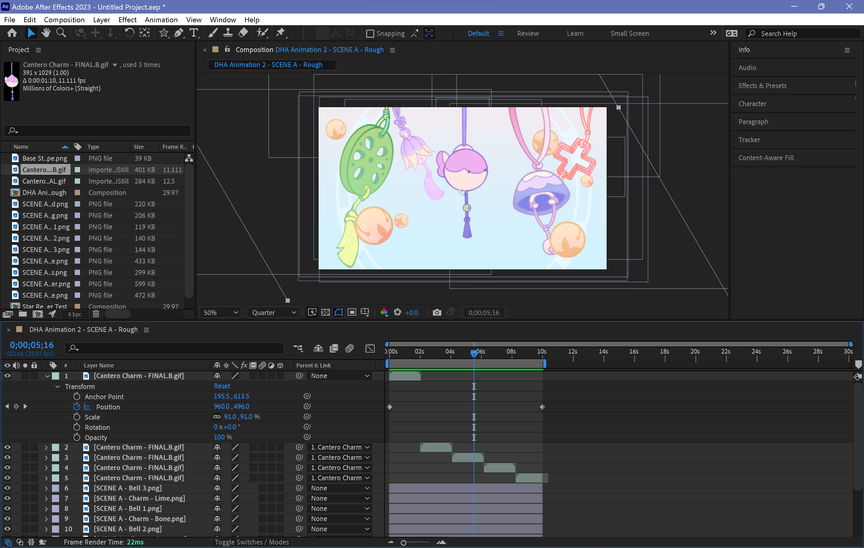Select the Roto Brush tool
The height and width of the screenshot is (548, 864).
pyautogui.click(x=262, y=33)
